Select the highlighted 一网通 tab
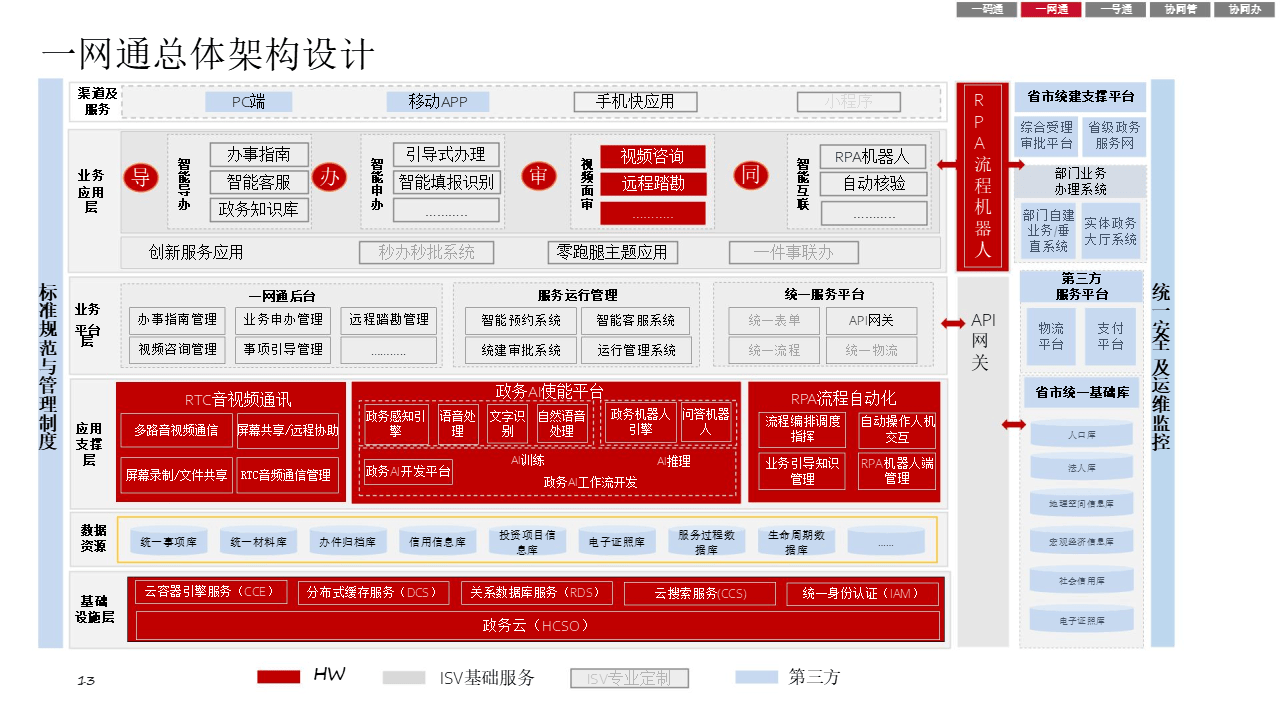 pos(1051,9)
